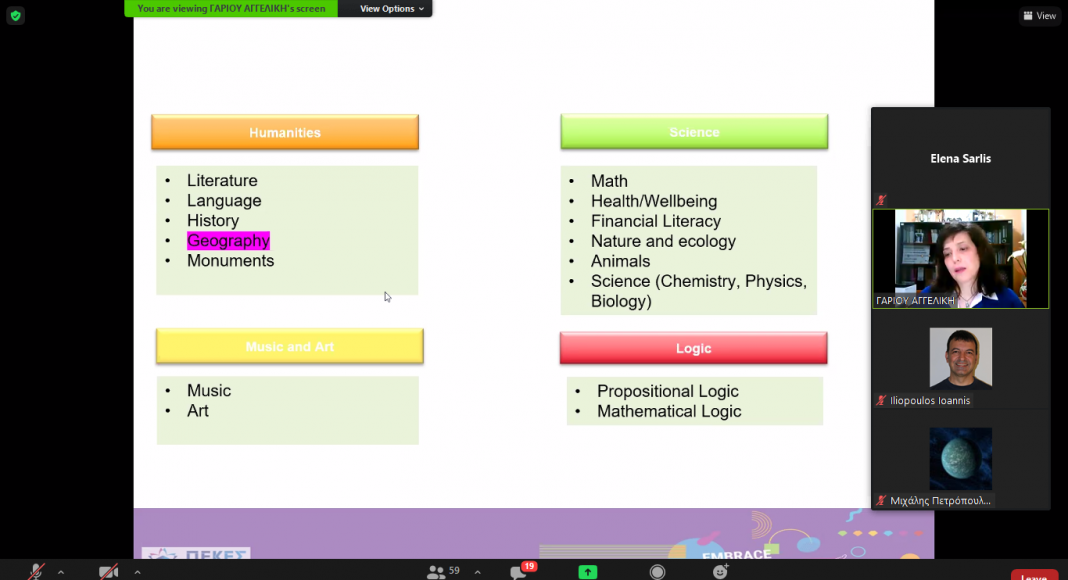Open the Reactions emoji icon
Image resolution: width=1068 pixels, height=580 pixels.
[720, 572]
